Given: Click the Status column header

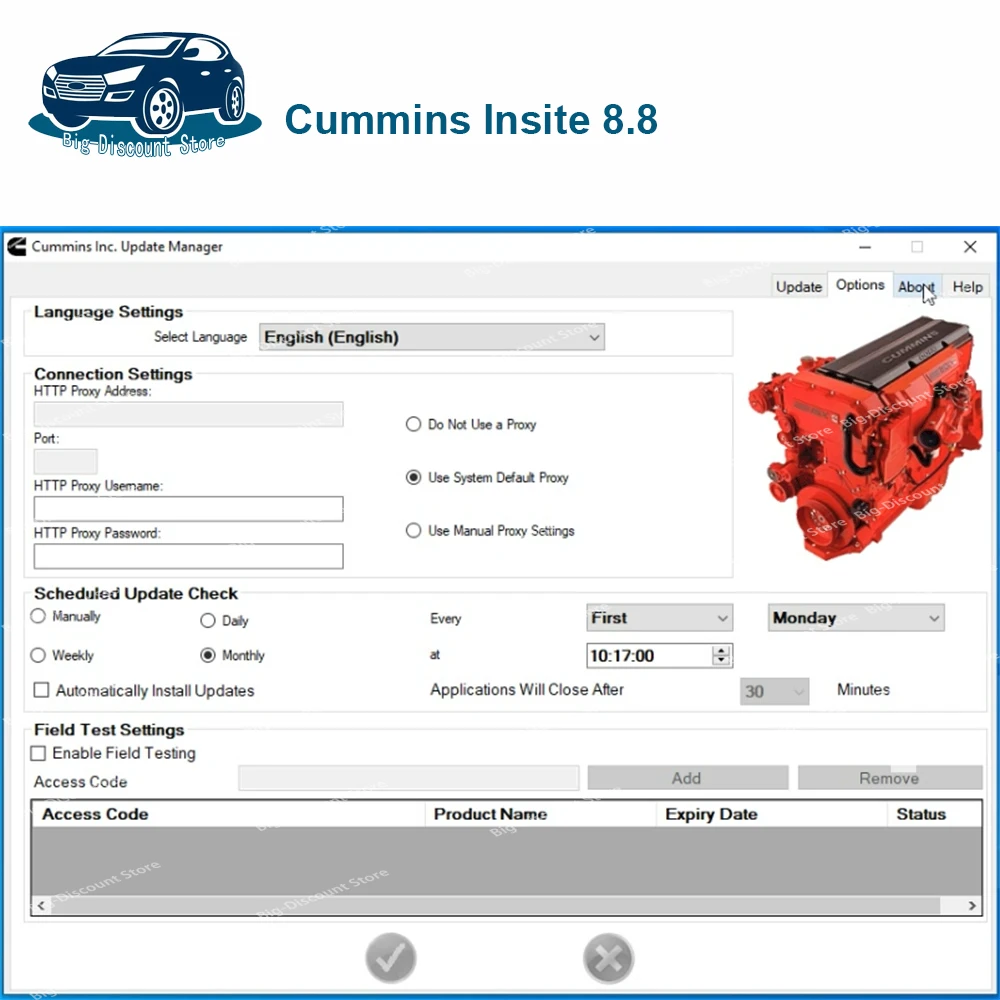Looking at the screenshot, I should (934, 814).
